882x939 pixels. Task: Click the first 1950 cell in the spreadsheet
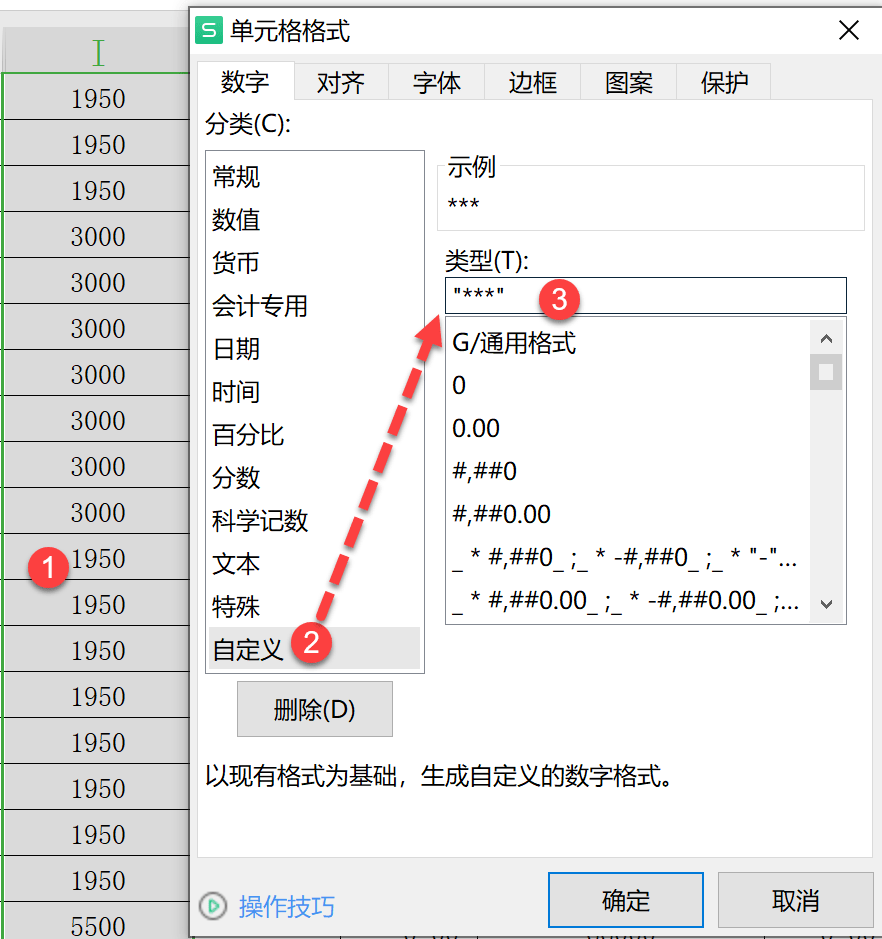tap(98, 98)
